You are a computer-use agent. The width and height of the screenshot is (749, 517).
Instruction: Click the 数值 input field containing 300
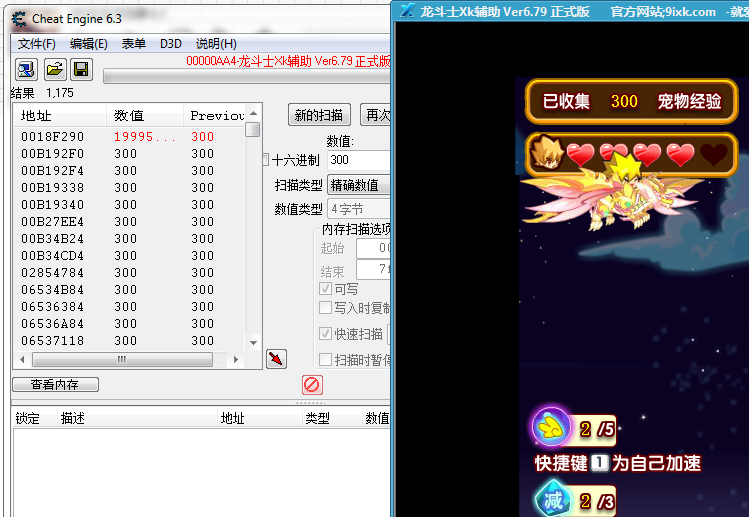coord(359,160)
